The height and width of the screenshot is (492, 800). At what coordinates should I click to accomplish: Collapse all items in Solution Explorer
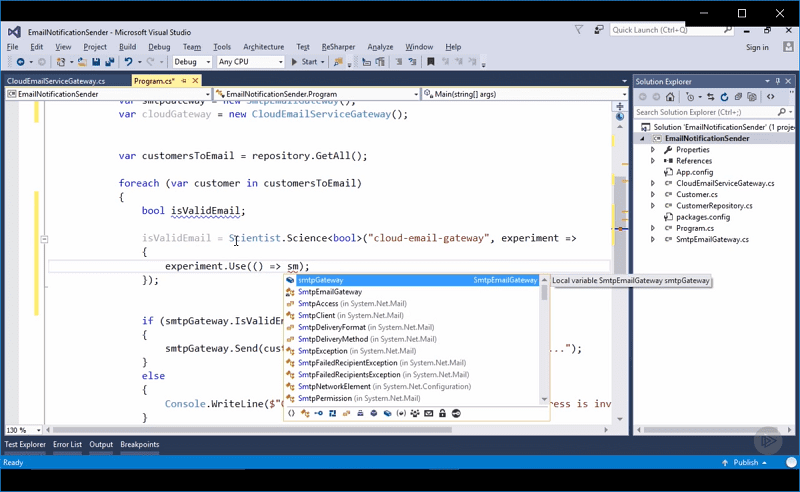[x=738, y=96]
